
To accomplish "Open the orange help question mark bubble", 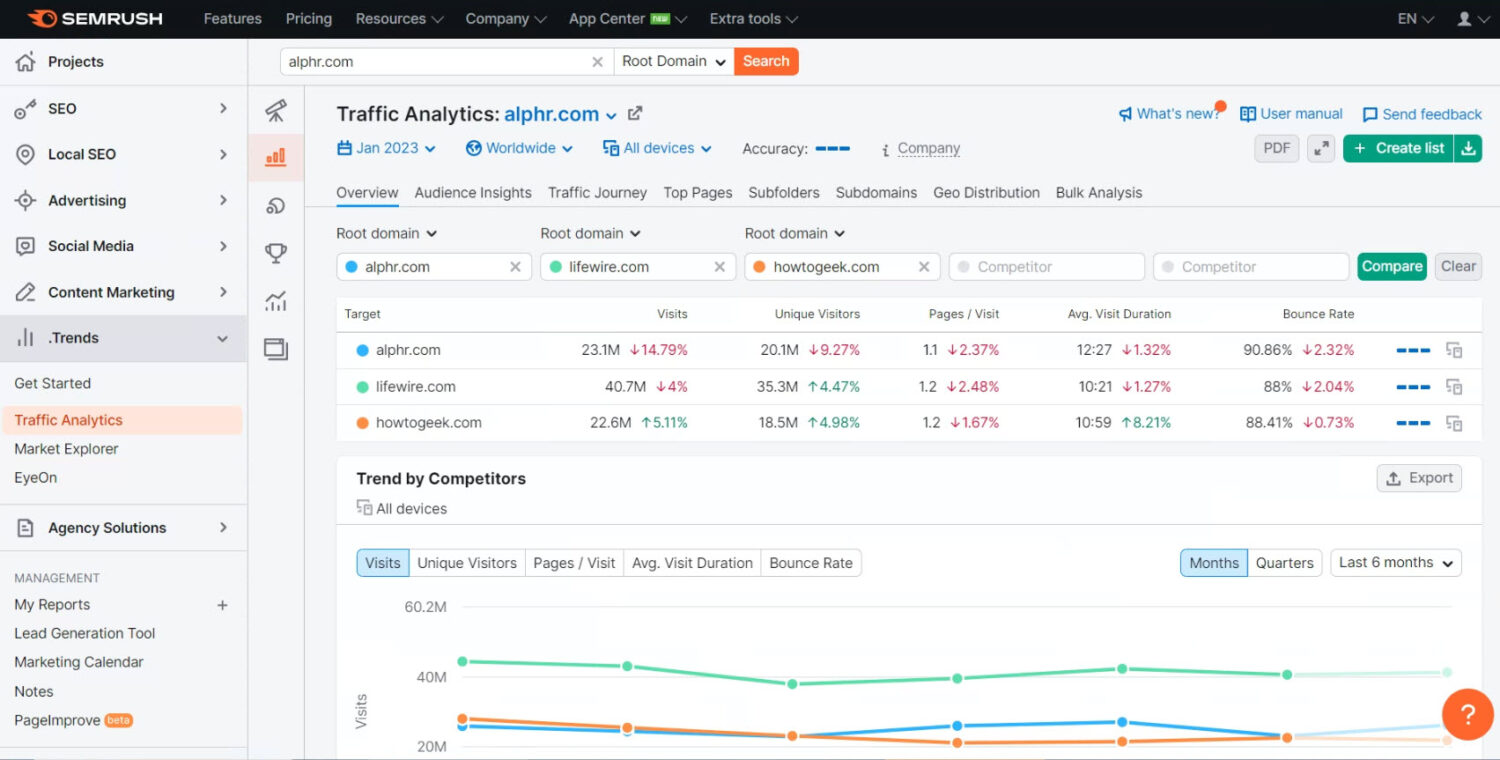I will point(1467,714).
